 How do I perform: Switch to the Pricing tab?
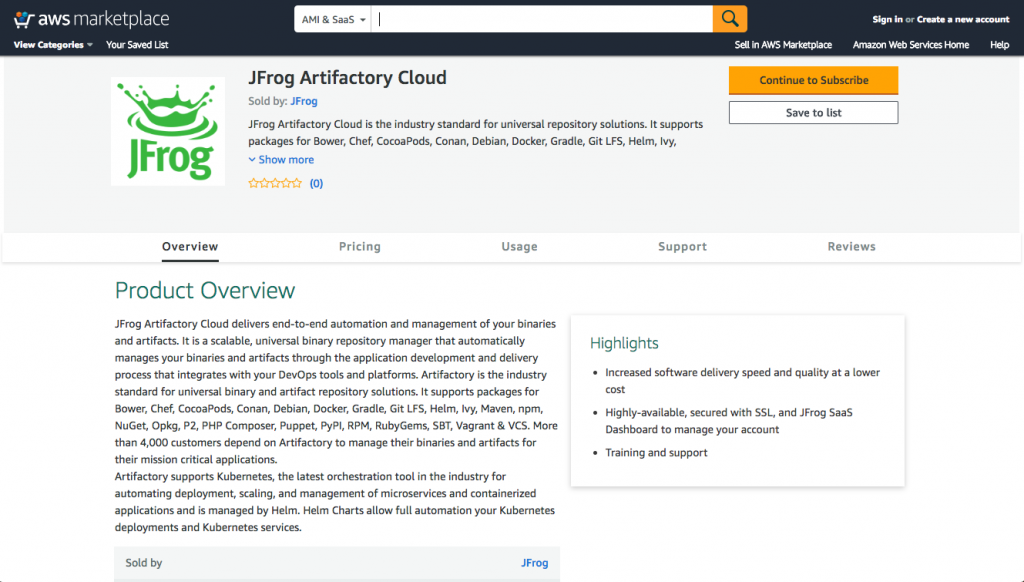[x=359, y=247]
